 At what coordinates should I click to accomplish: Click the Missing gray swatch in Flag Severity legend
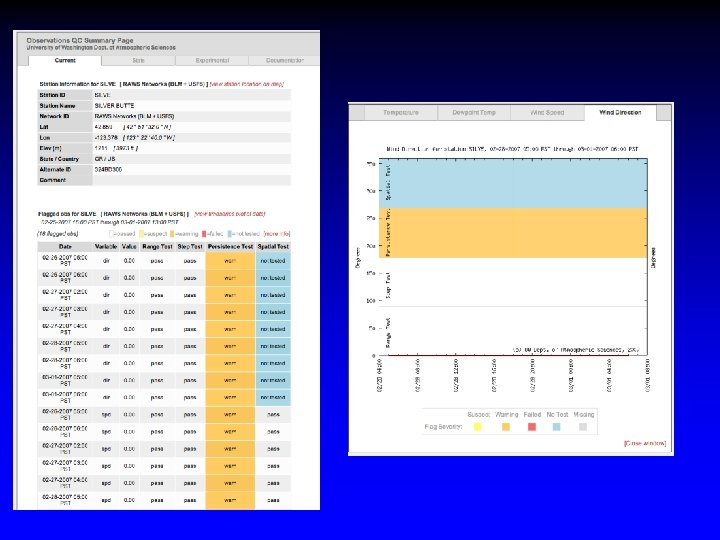[583, 427]
